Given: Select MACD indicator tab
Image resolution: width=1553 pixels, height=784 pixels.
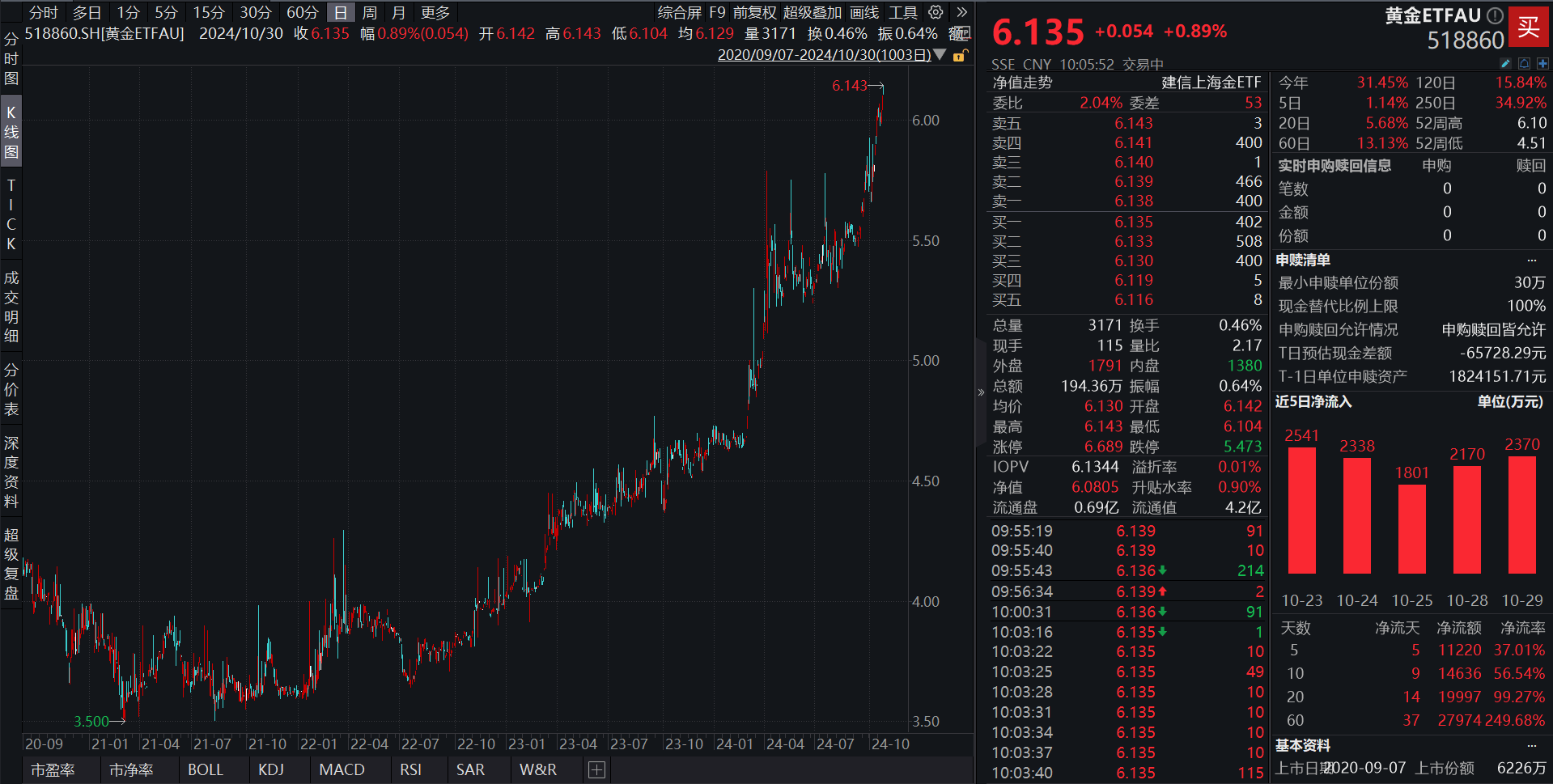Looking at the screenshot, I should (342, 770).
